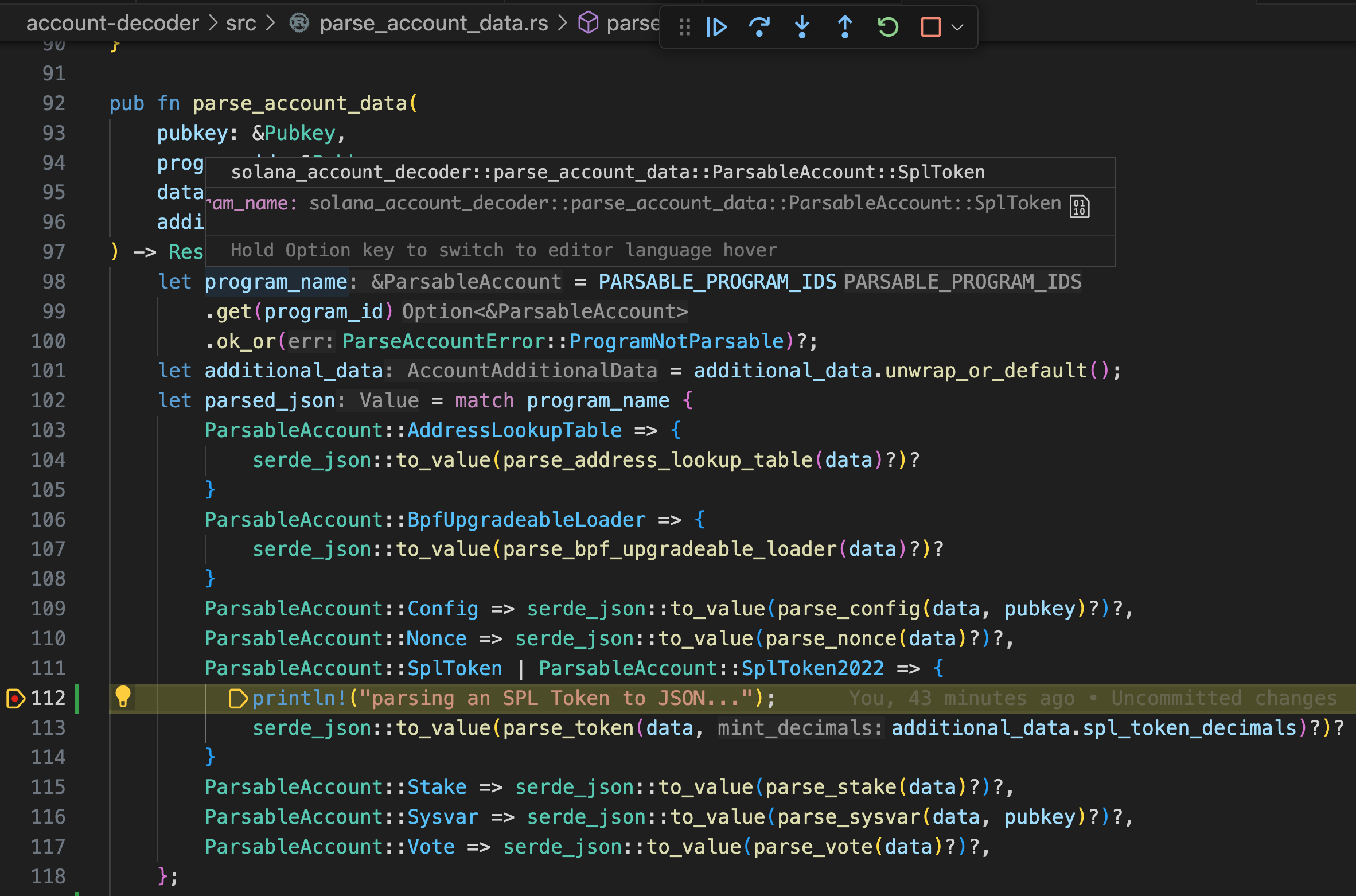Screen dimensions: 1356x896
Task: Click the Step Out debug icon
Action: pyautogui.click(x=844, y=26)
